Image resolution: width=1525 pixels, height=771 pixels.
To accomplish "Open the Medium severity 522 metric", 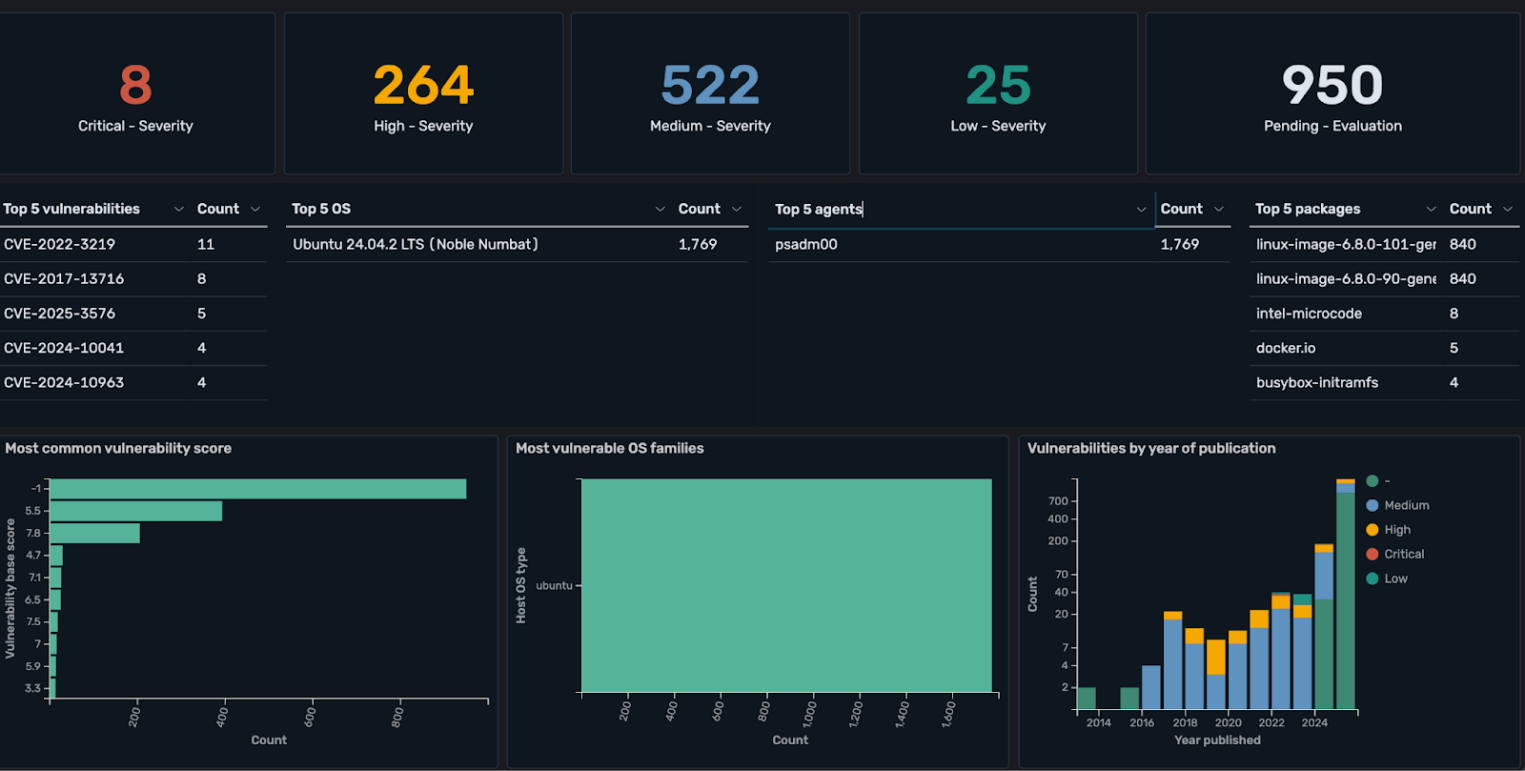I will (x=710, y=86).
